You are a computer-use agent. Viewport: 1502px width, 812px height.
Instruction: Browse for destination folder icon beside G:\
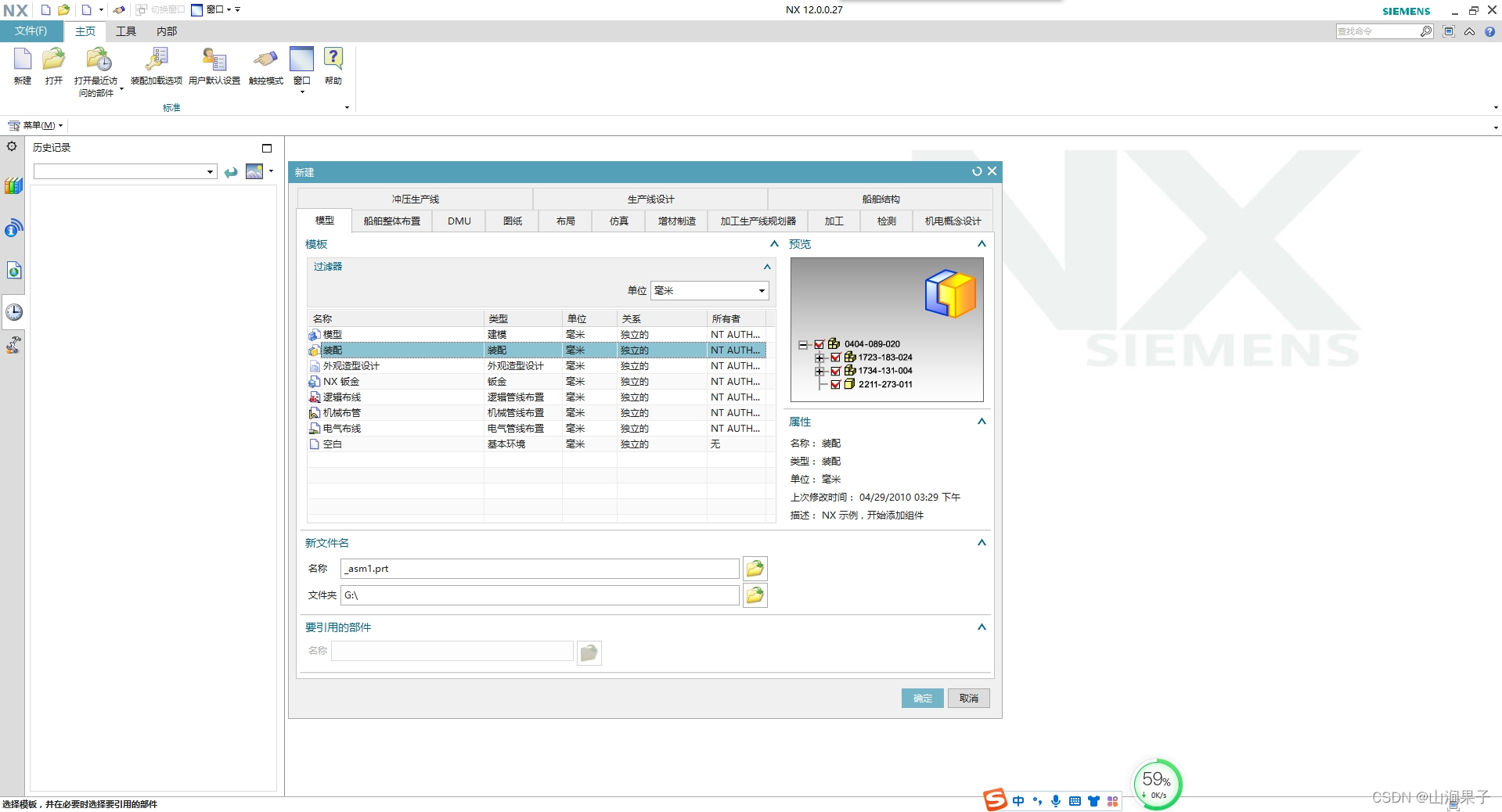[755, 595]
